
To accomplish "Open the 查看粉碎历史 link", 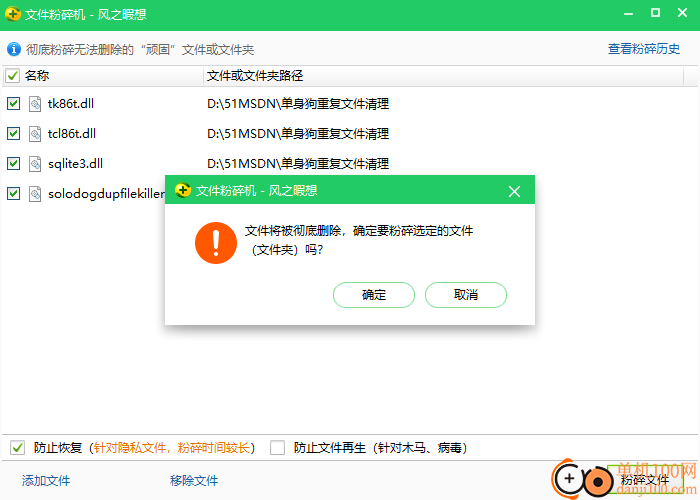I will tap(644, 49).
